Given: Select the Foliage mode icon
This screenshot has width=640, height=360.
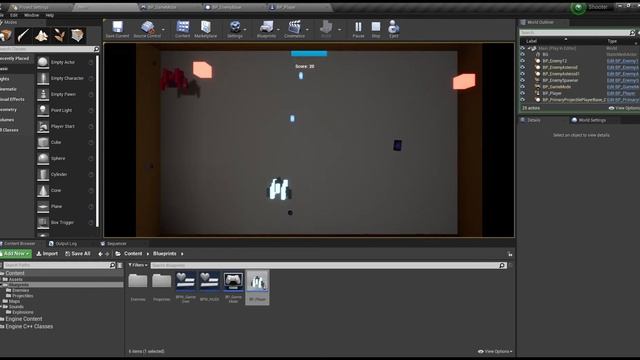Looking at the screenshot, I should click(x=60, y=36).
